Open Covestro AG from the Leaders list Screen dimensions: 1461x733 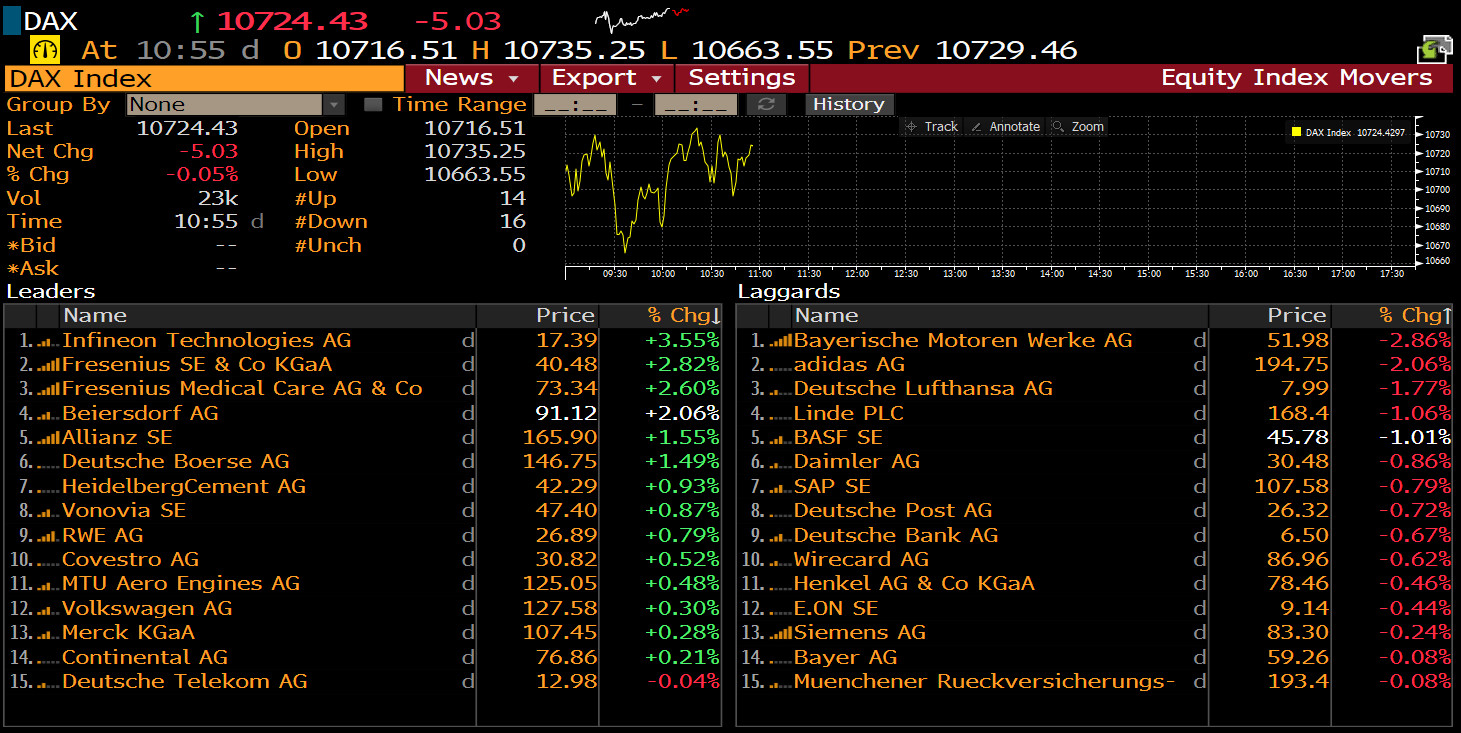[131, 560]
